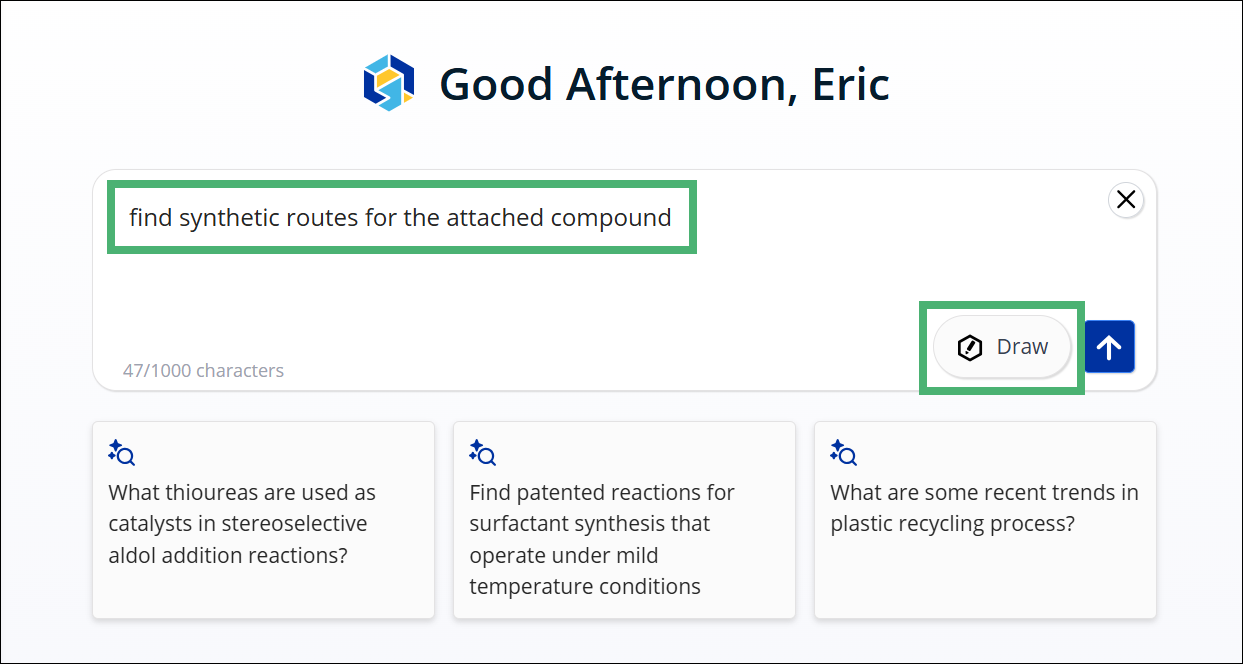
Task: Click the 'Good Afternoon, Eric' heading
Action: 664,84
